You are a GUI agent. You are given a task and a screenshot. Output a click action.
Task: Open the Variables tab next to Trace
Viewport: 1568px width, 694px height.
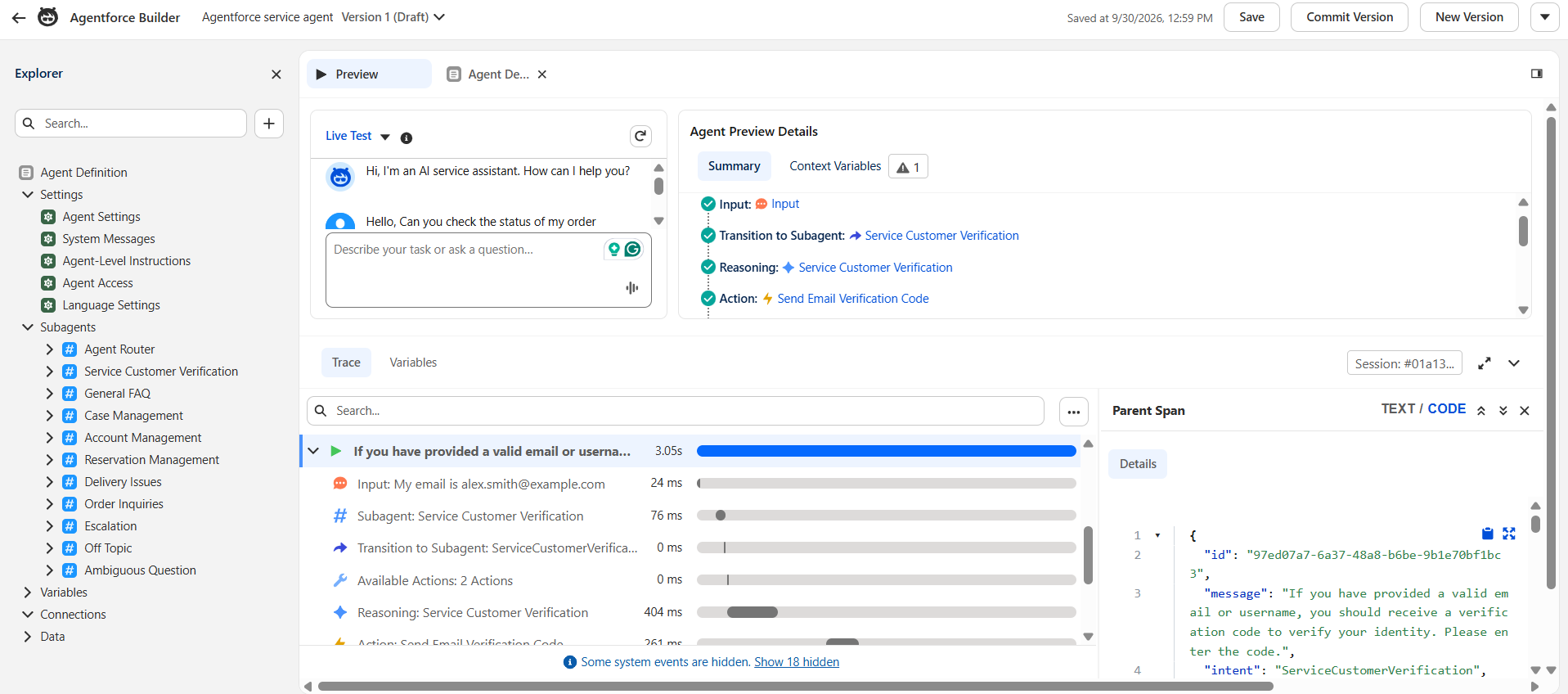click(413, 363)
